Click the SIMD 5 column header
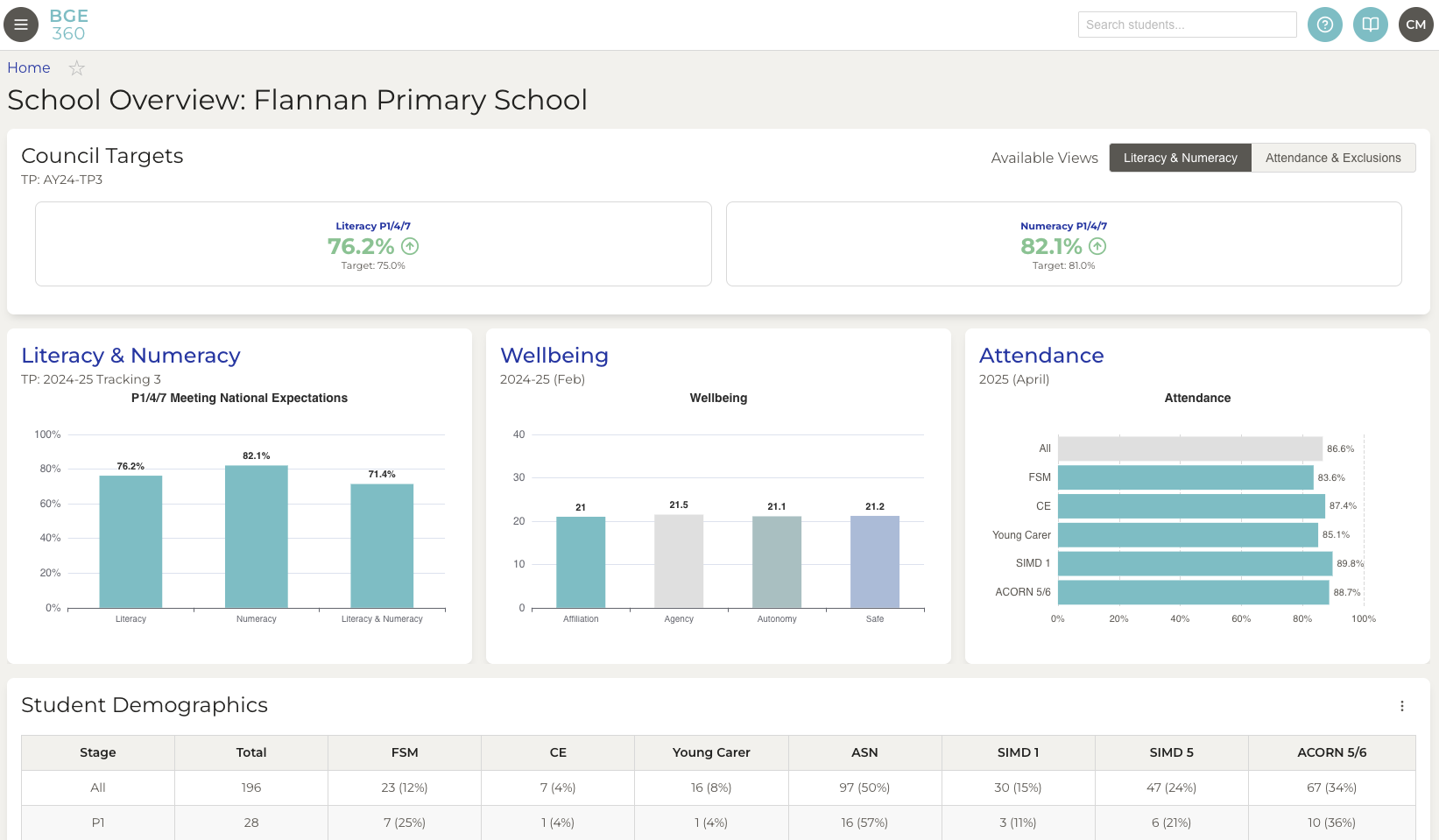1439x840 pixels. coord(1172,752)
